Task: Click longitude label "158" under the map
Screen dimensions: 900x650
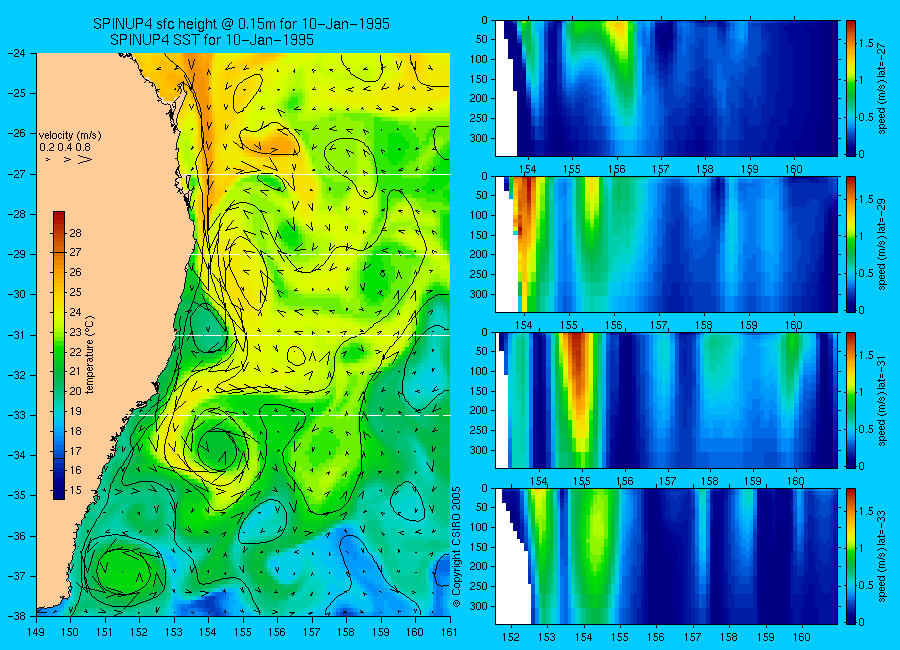Action: pos(346,632)
